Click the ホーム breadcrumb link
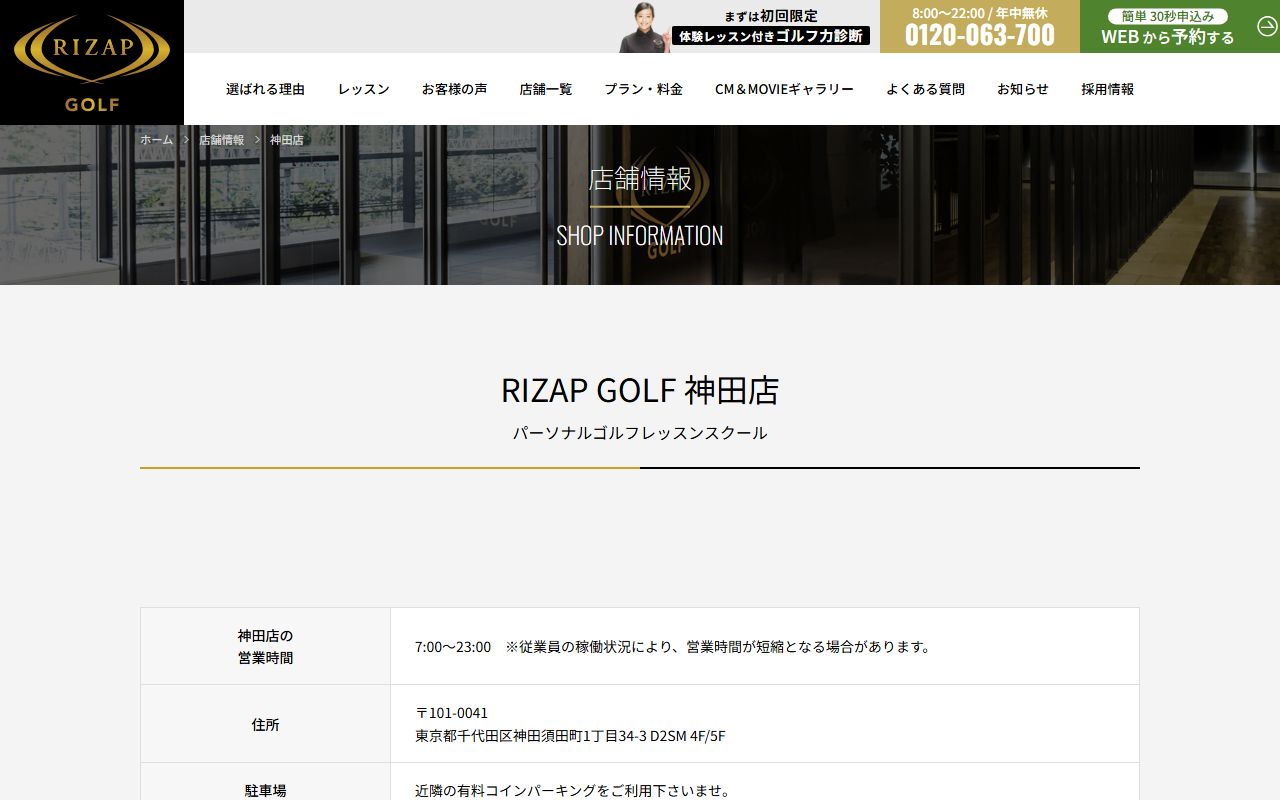Screen dimensions: 1280x800 pos(156,140)
